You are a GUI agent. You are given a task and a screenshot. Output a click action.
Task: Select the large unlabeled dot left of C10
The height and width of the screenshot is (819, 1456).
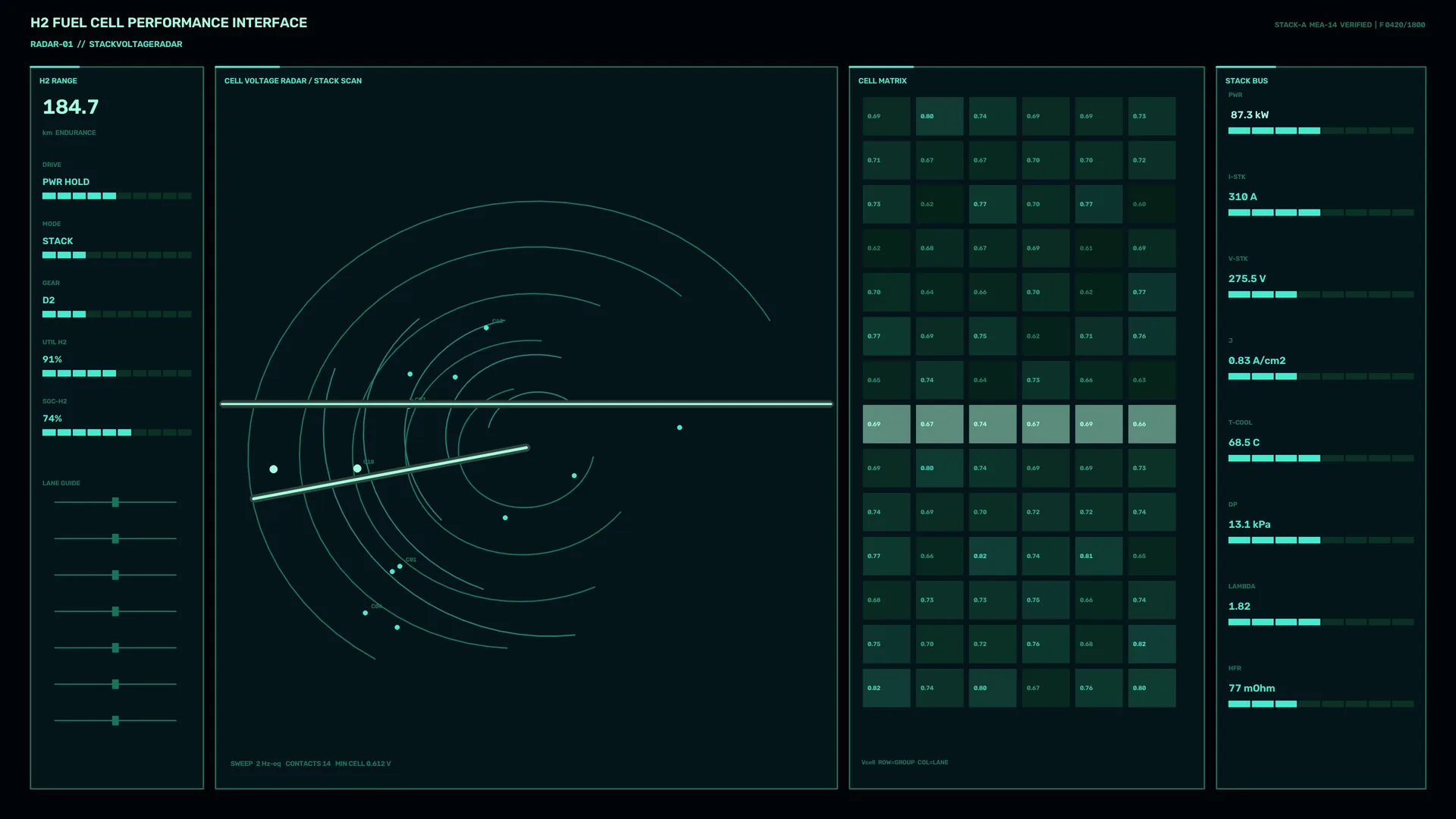(x=274, y=469)
